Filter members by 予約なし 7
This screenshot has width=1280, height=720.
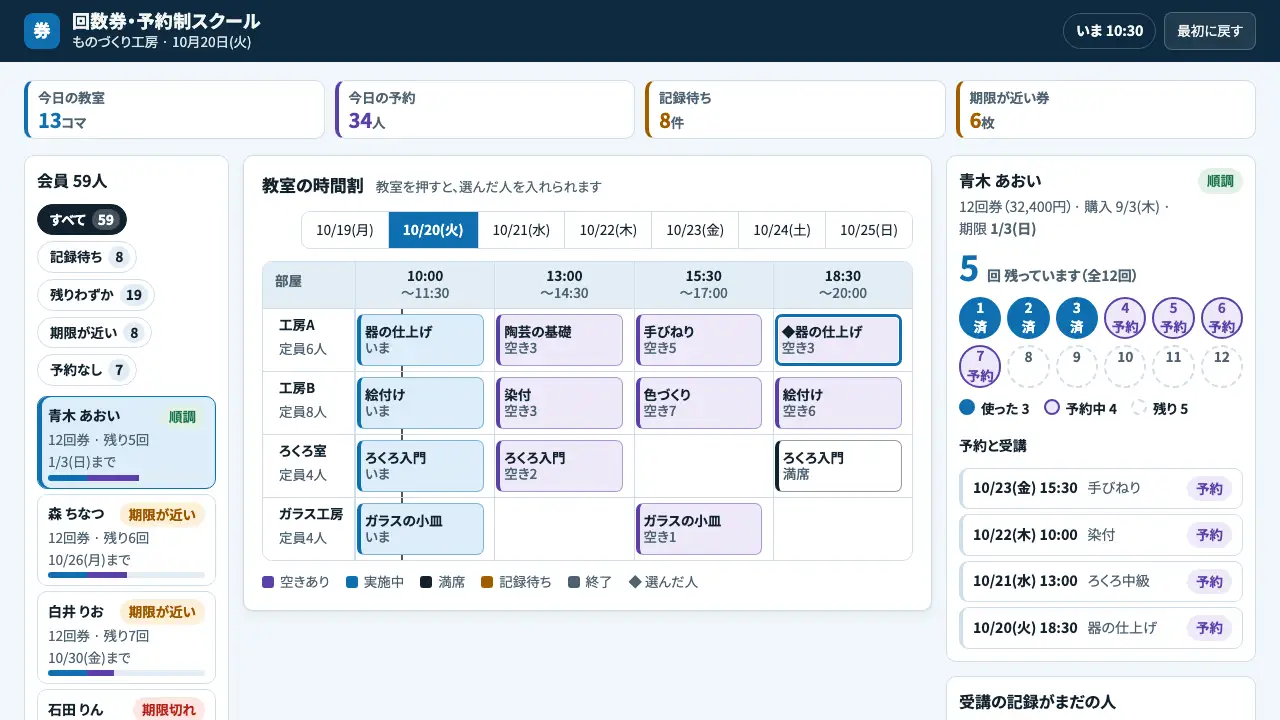coord(87,371)
